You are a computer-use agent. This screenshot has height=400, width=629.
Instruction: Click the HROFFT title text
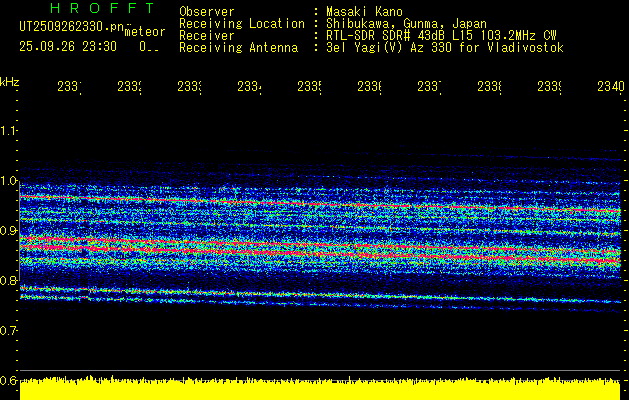click(x=102, y=8)
